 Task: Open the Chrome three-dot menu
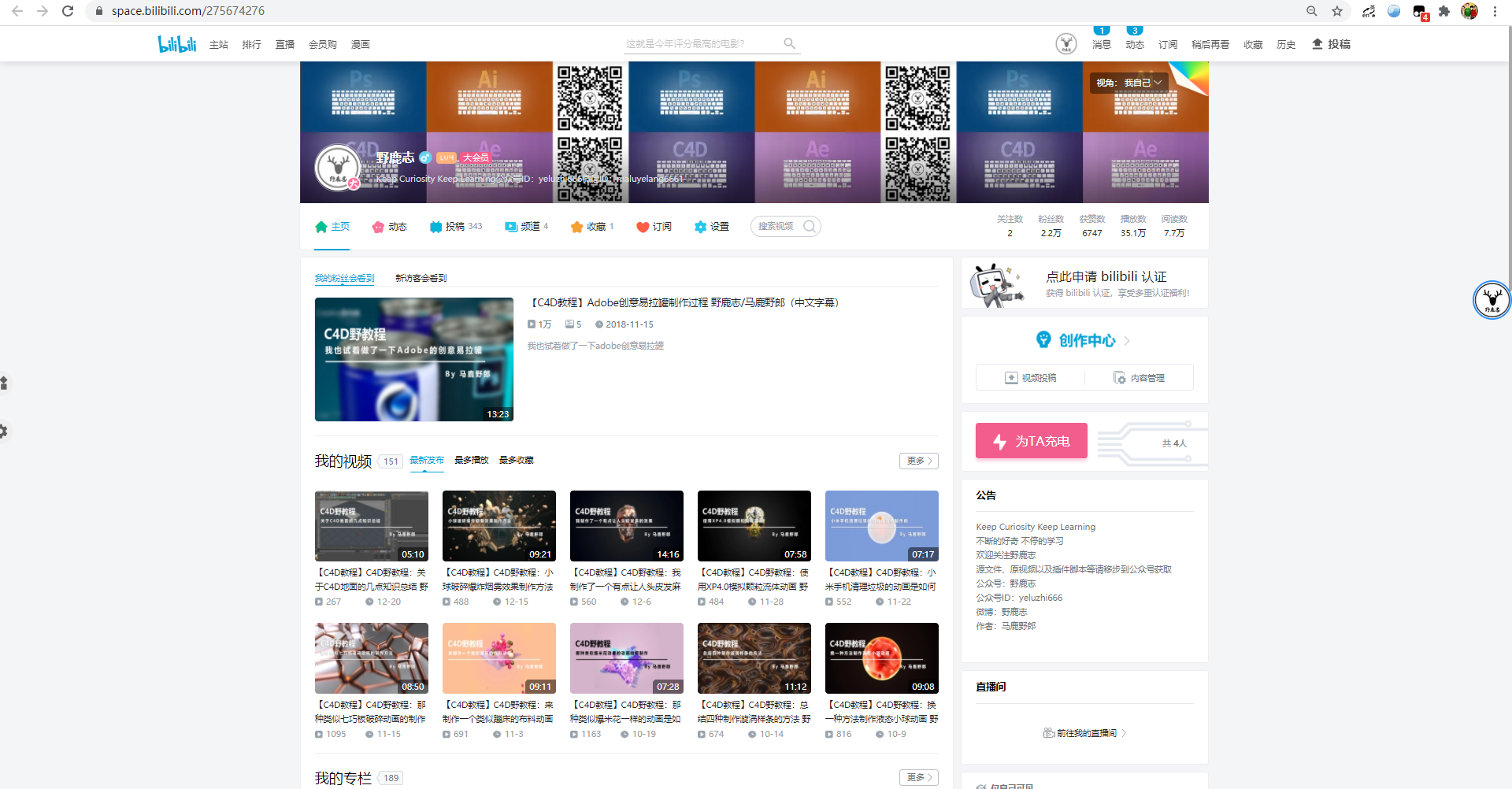1495,11
